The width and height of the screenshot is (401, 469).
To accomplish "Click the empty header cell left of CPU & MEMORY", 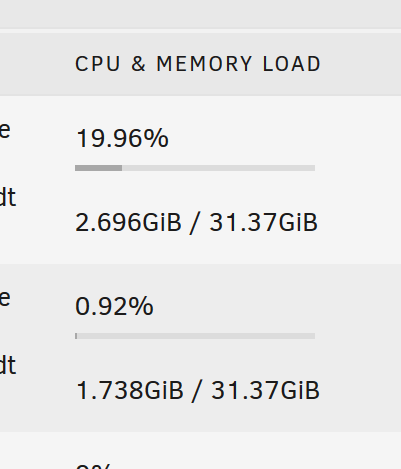I will [33, 64].
